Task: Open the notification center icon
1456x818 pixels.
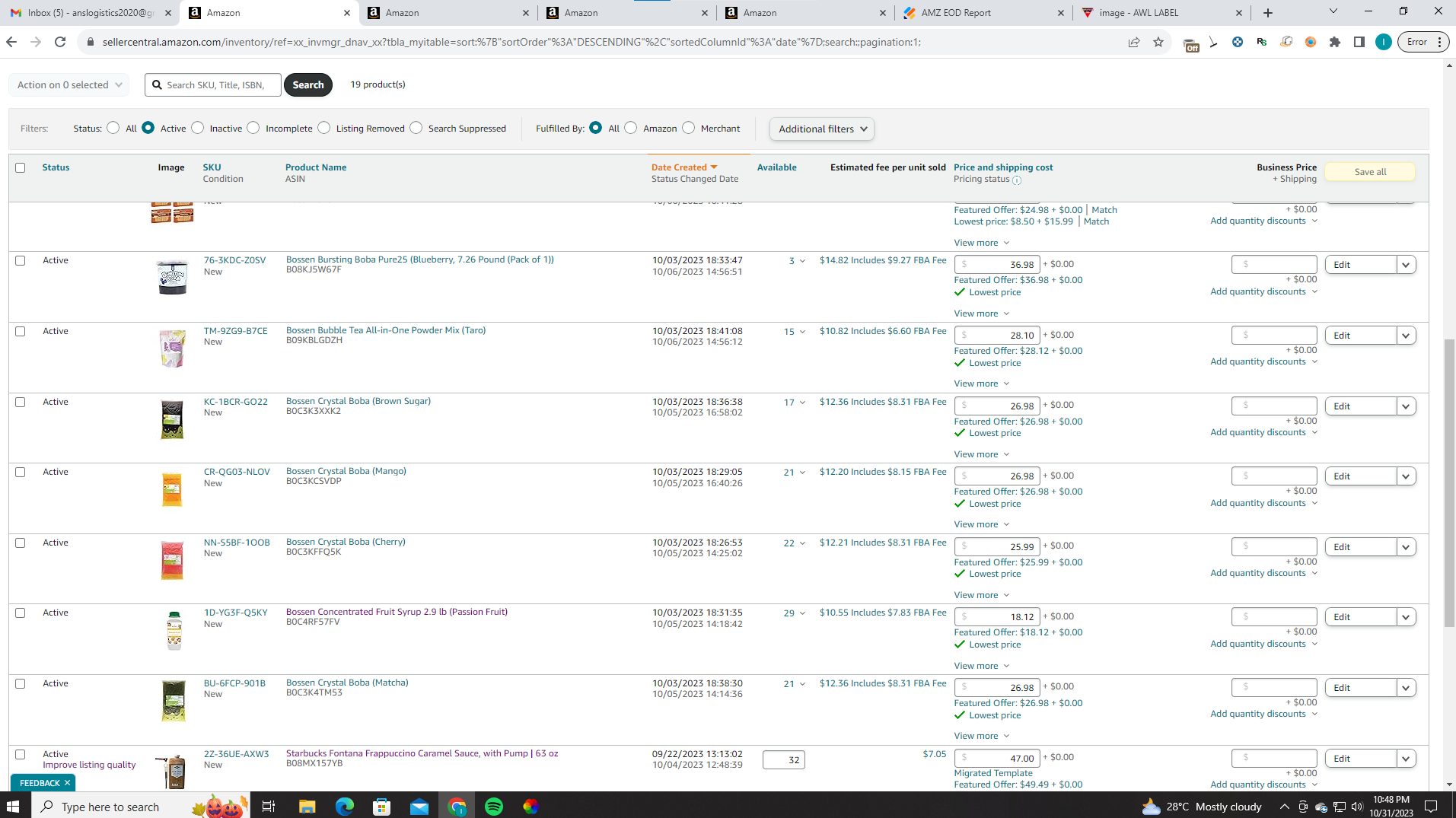Action: pyautogui.click(x=1431, y=807)
